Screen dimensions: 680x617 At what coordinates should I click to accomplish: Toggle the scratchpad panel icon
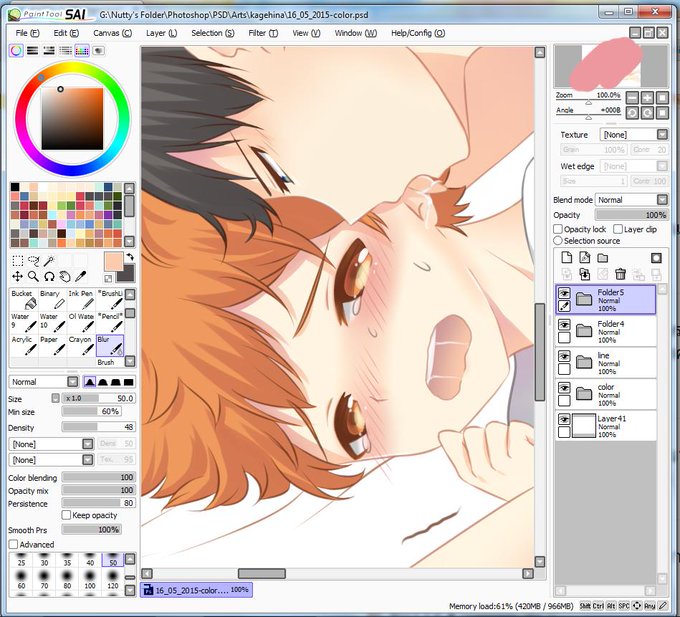tap(98, 51)
